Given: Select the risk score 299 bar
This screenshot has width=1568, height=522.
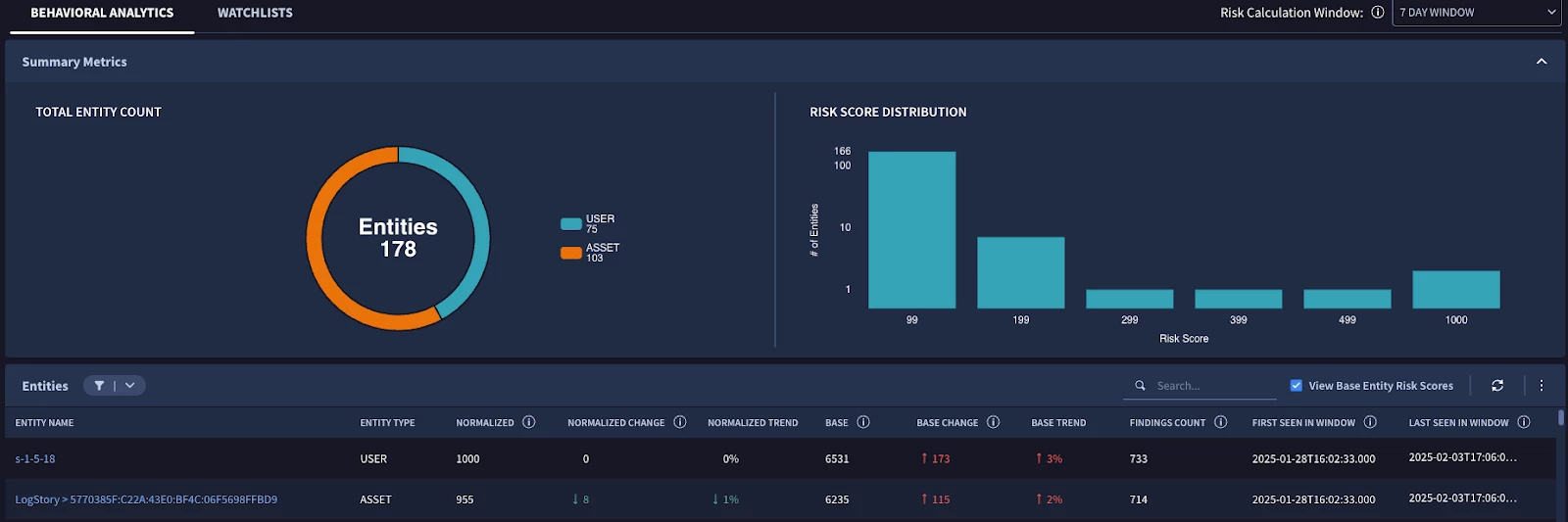Looking at the screenshot, I should click(1129, 300).
